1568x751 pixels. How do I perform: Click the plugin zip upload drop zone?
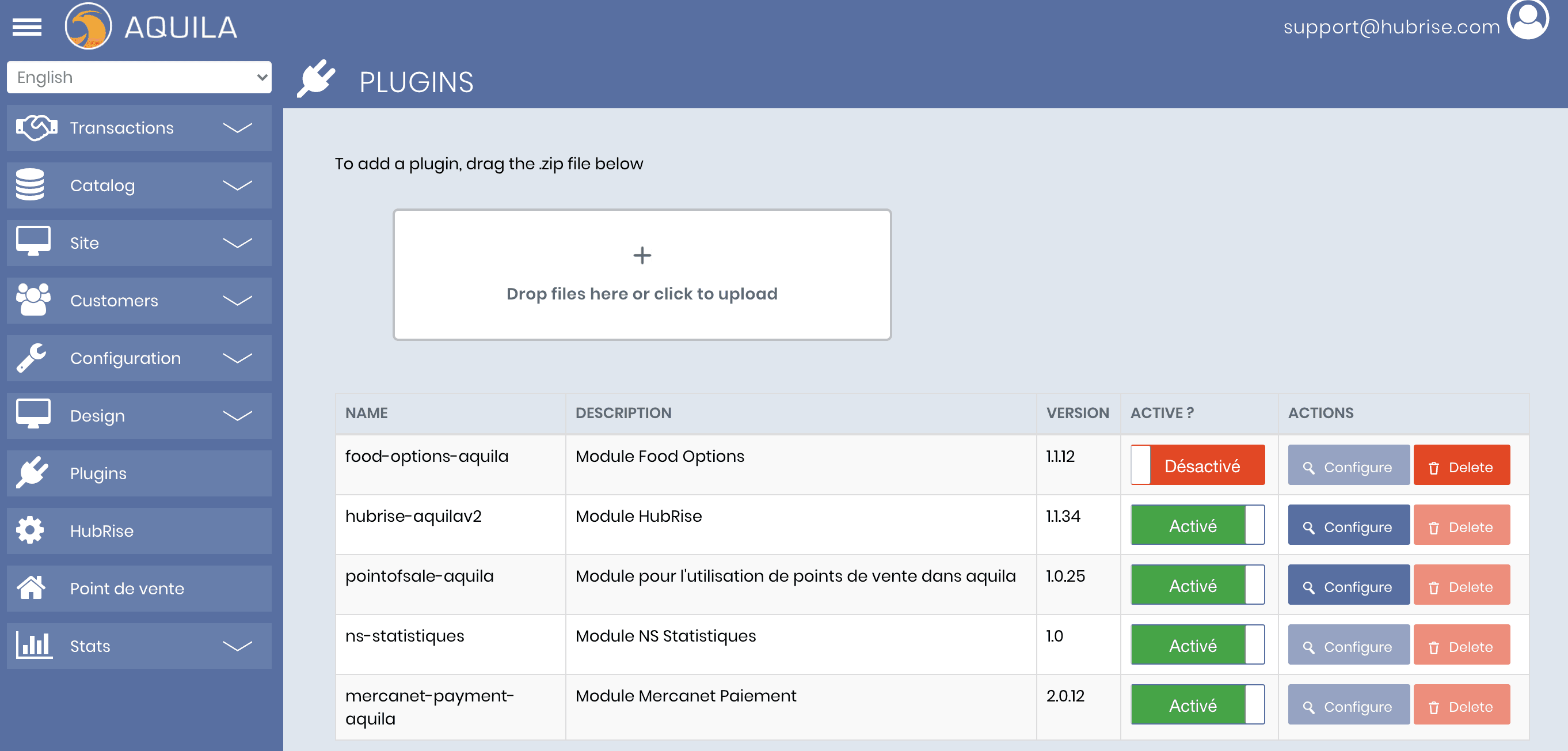click(642, 275)
